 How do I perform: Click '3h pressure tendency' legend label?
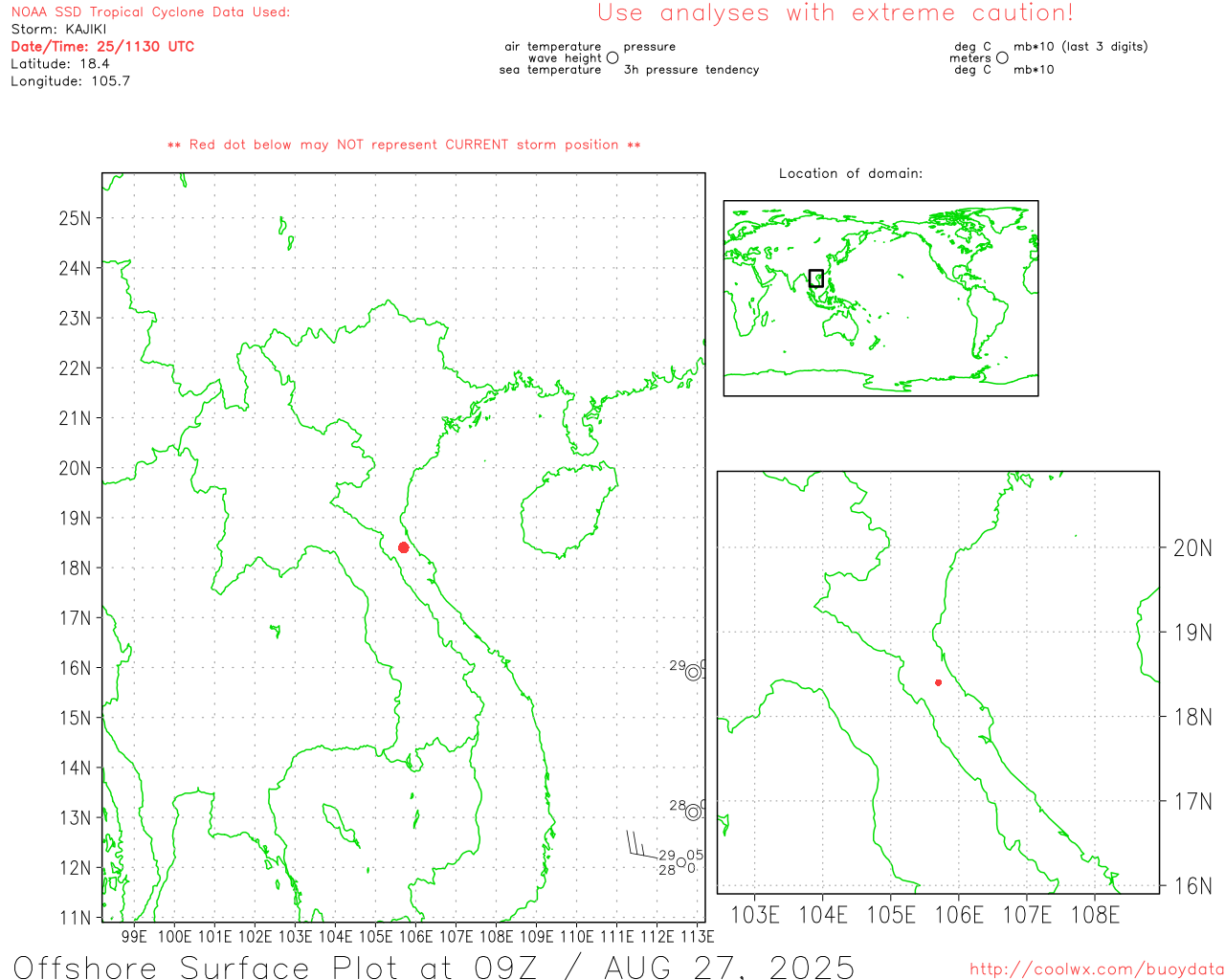(x=691, y=69)
